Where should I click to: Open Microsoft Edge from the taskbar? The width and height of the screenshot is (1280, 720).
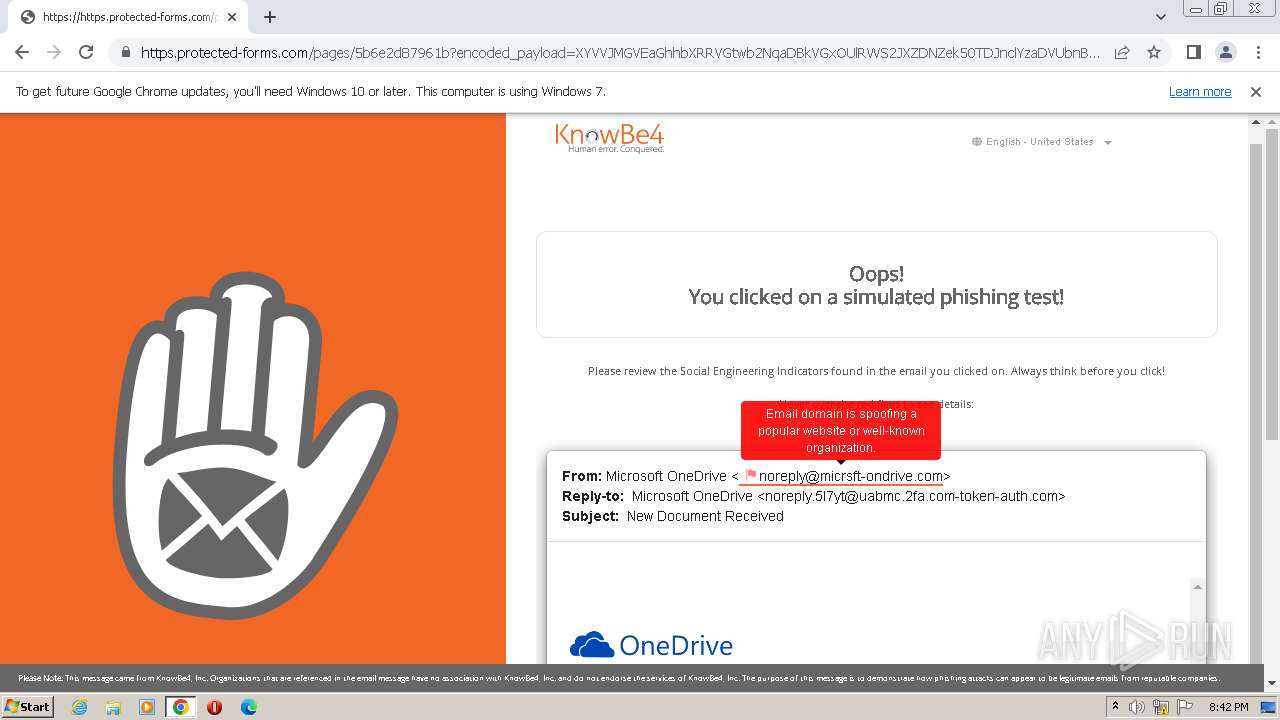click(248, 707)
